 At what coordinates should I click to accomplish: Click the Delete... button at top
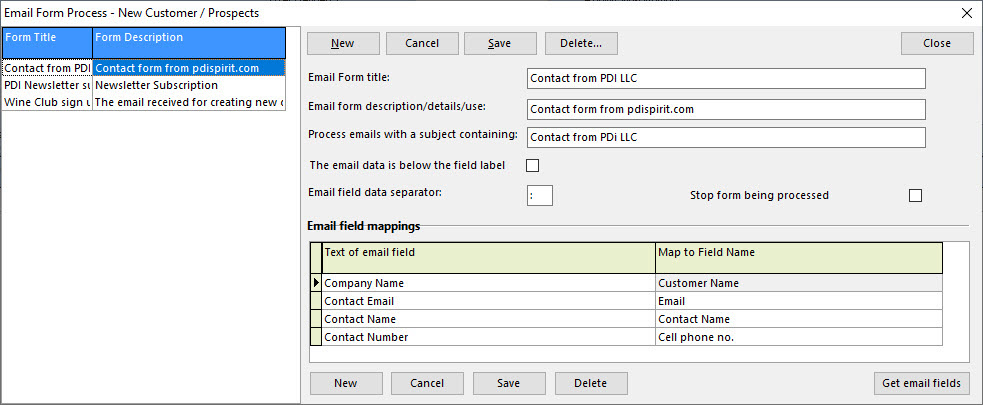click(x=580, y=43)
